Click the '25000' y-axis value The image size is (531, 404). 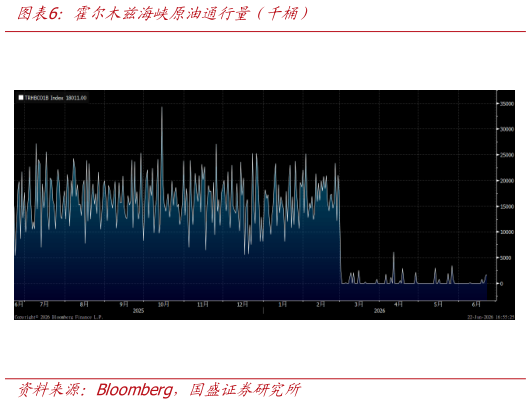(507, 155)
